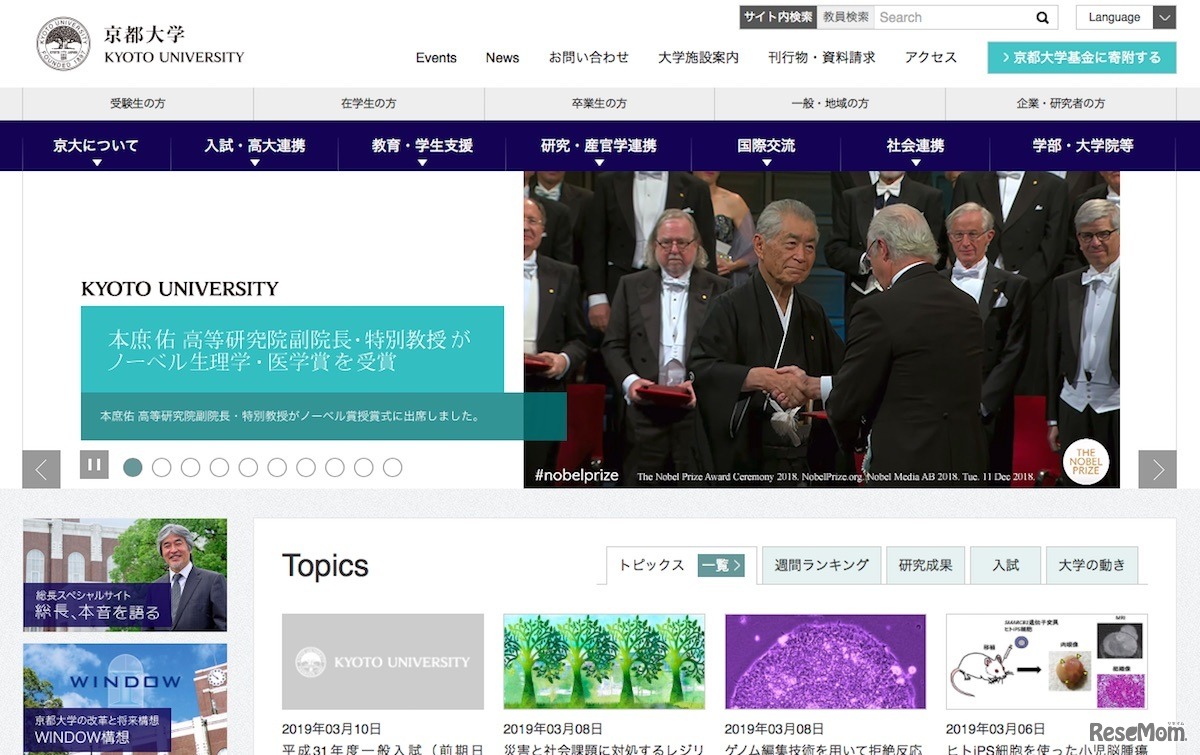This screenshot has width=1200, height=755.
Task: Click 卒業生の方 audience link
Action: (599, 104)
